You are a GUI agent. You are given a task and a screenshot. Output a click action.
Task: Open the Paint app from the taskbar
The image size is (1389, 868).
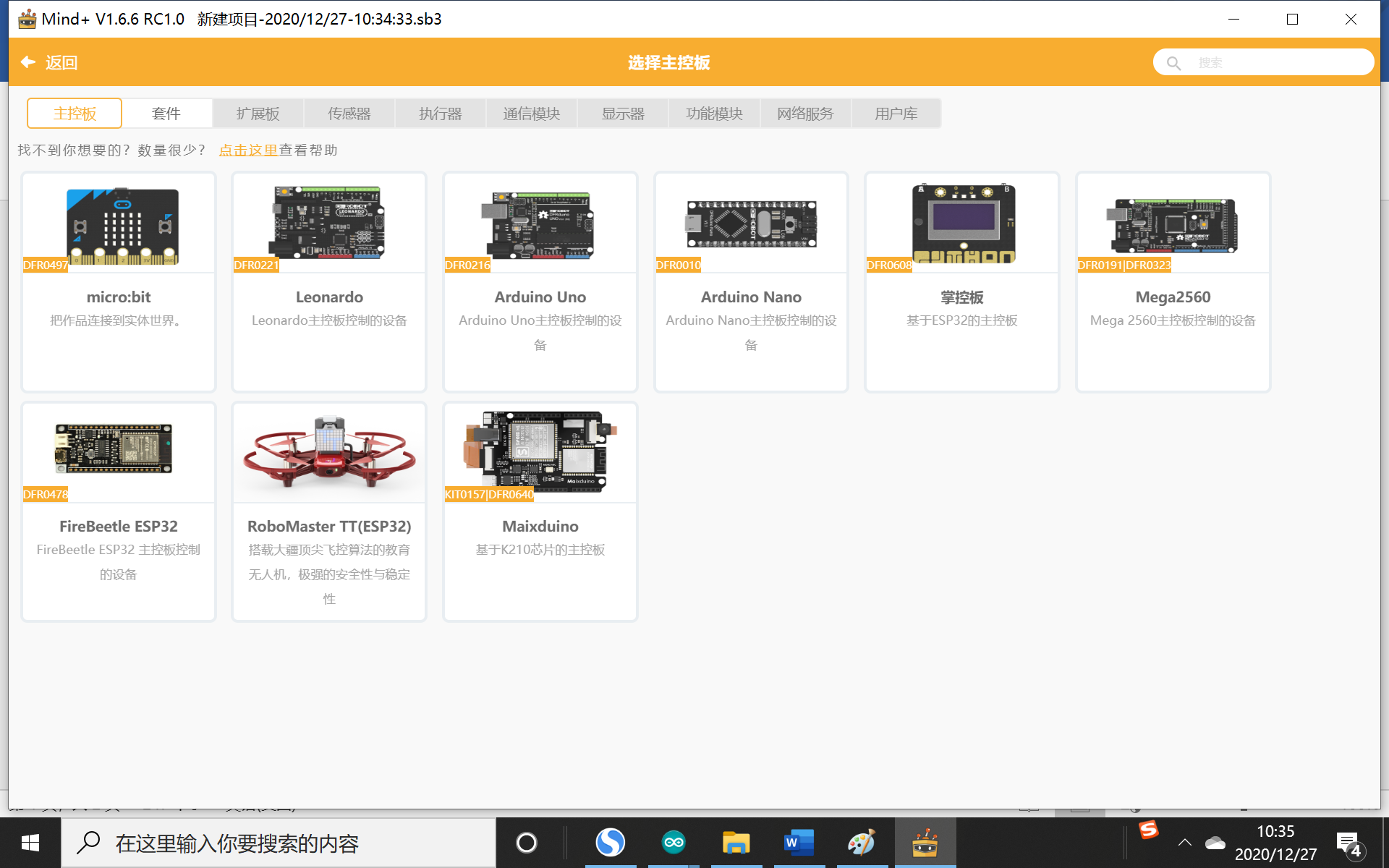pos(861,843)
